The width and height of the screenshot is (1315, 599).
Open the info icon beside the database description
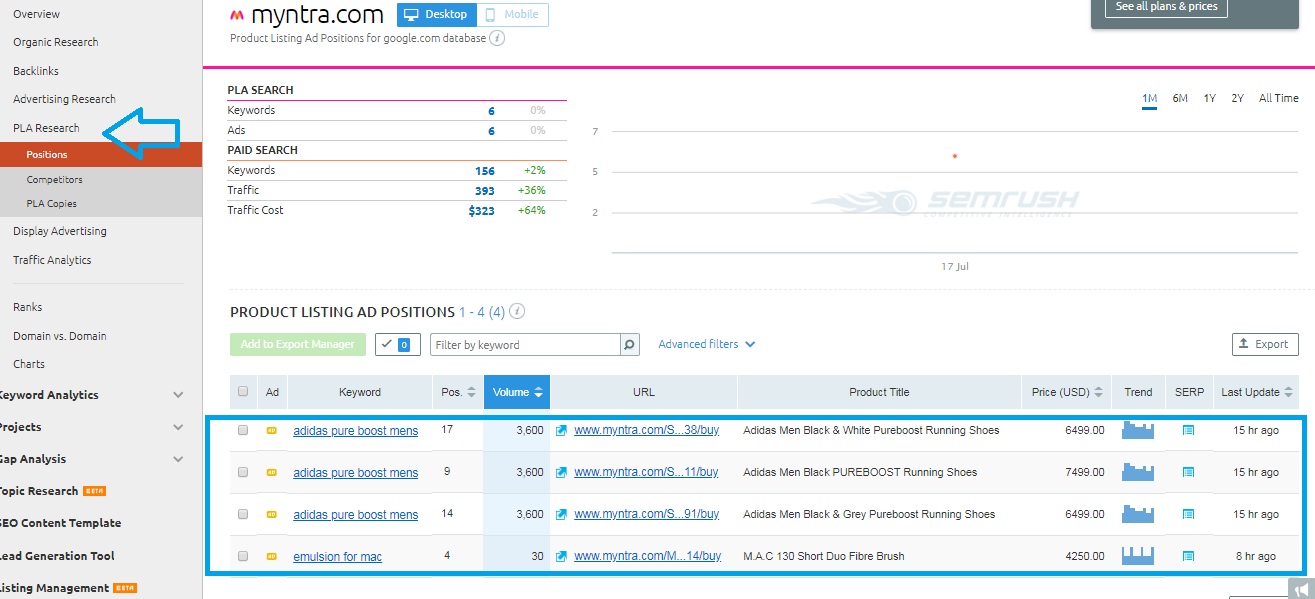tap(497, 38)
